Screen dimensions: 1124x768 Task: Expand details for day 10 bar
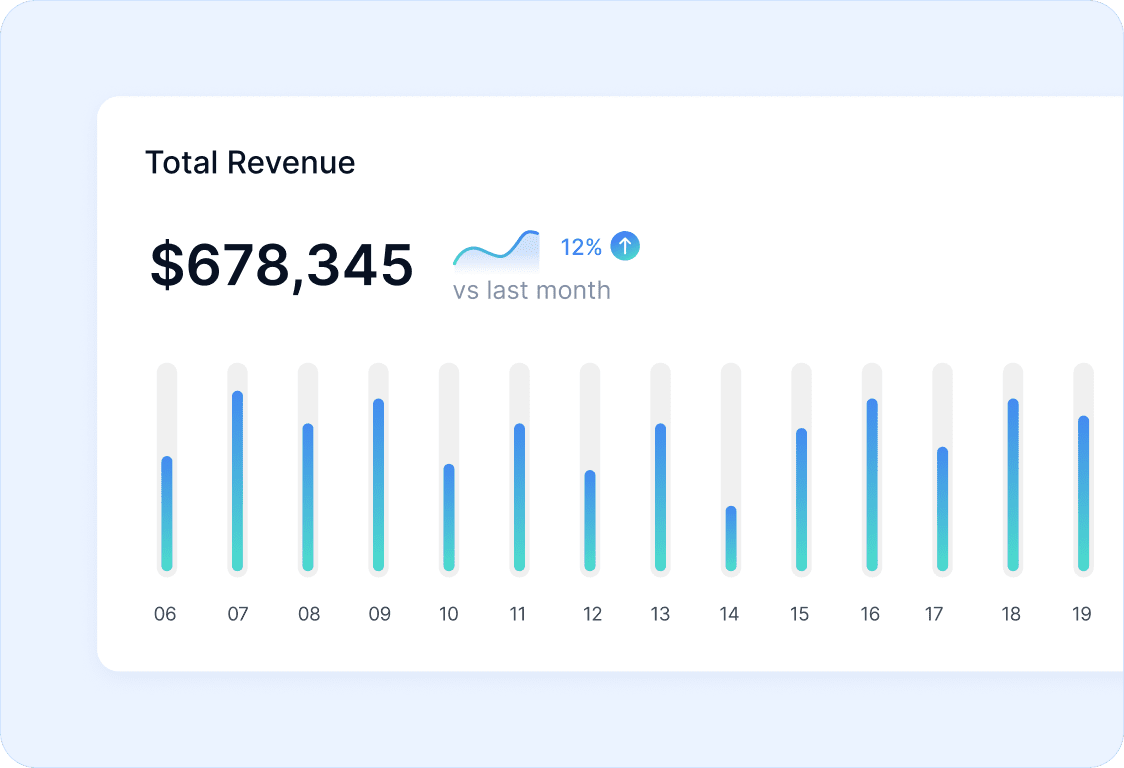click(x=448, y=515)
